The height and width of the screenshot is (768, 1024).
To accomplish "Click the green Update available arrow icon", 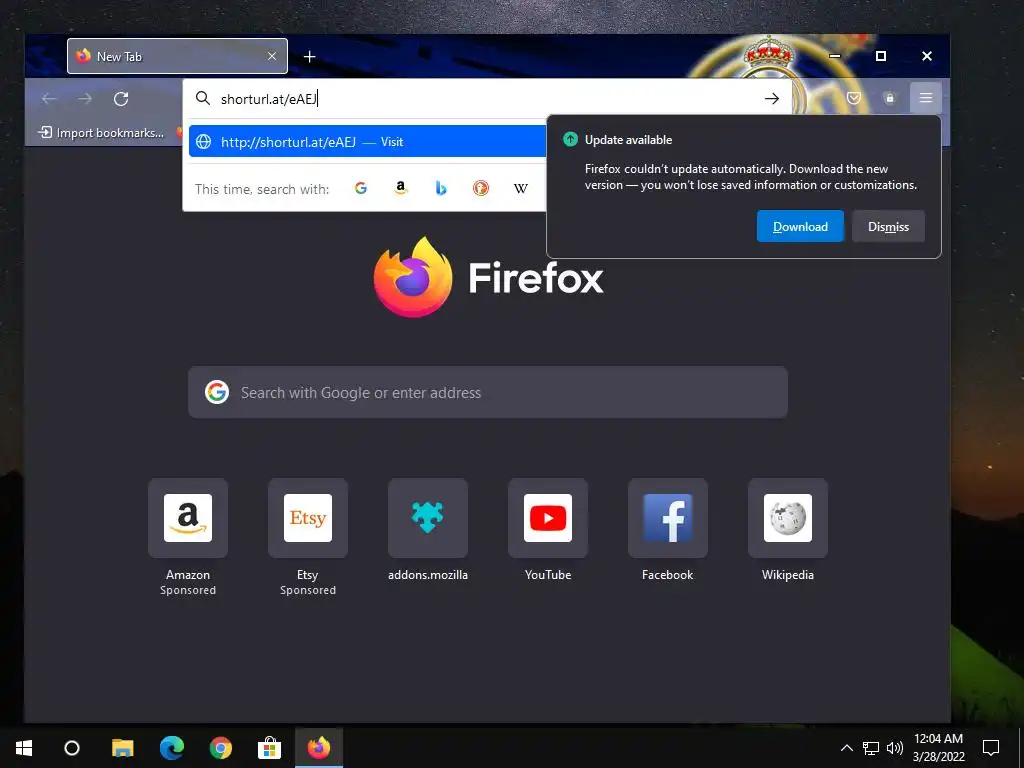I will pos(570,139).
